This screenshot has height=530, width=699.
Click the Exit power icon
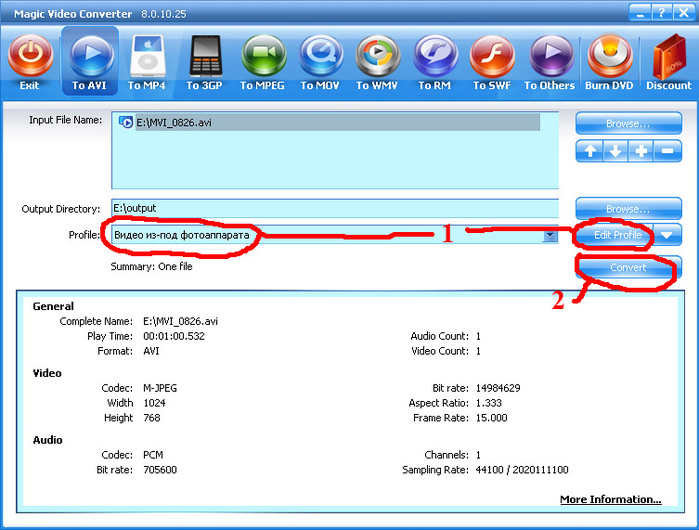tap(30, 56)
